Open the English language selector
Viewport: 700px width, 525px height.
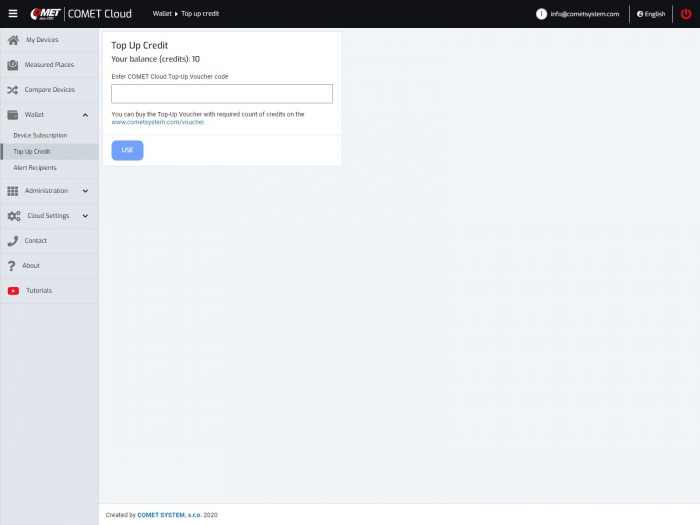point(651,14)
